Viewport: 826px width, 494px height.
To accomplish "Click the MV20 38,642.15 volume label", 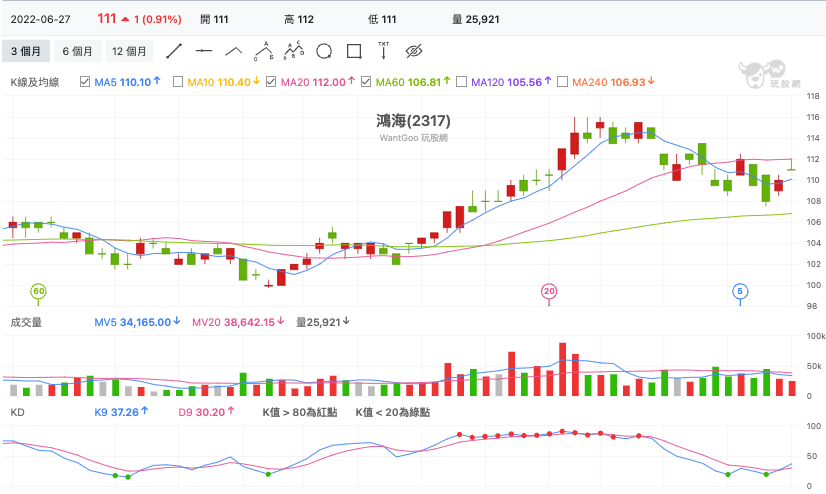I will 238,322.
